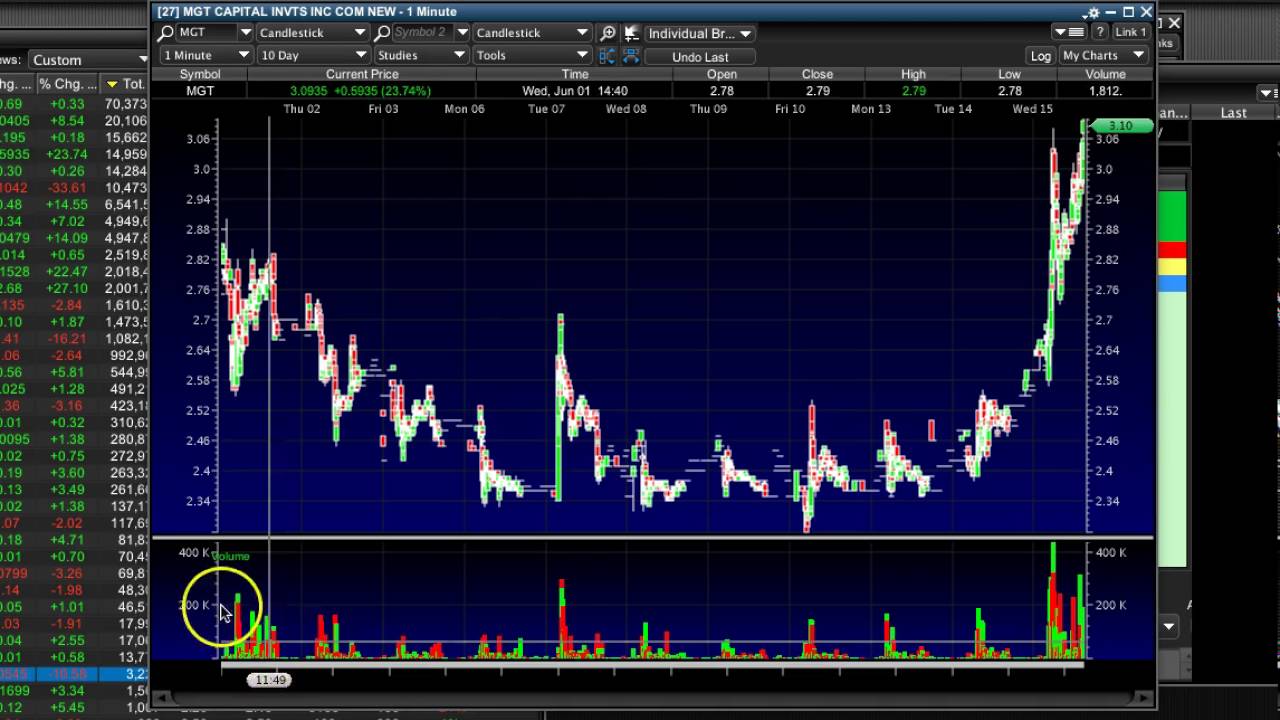Click the High column header
Screen dimensions: 1280x720
point(913,74)
